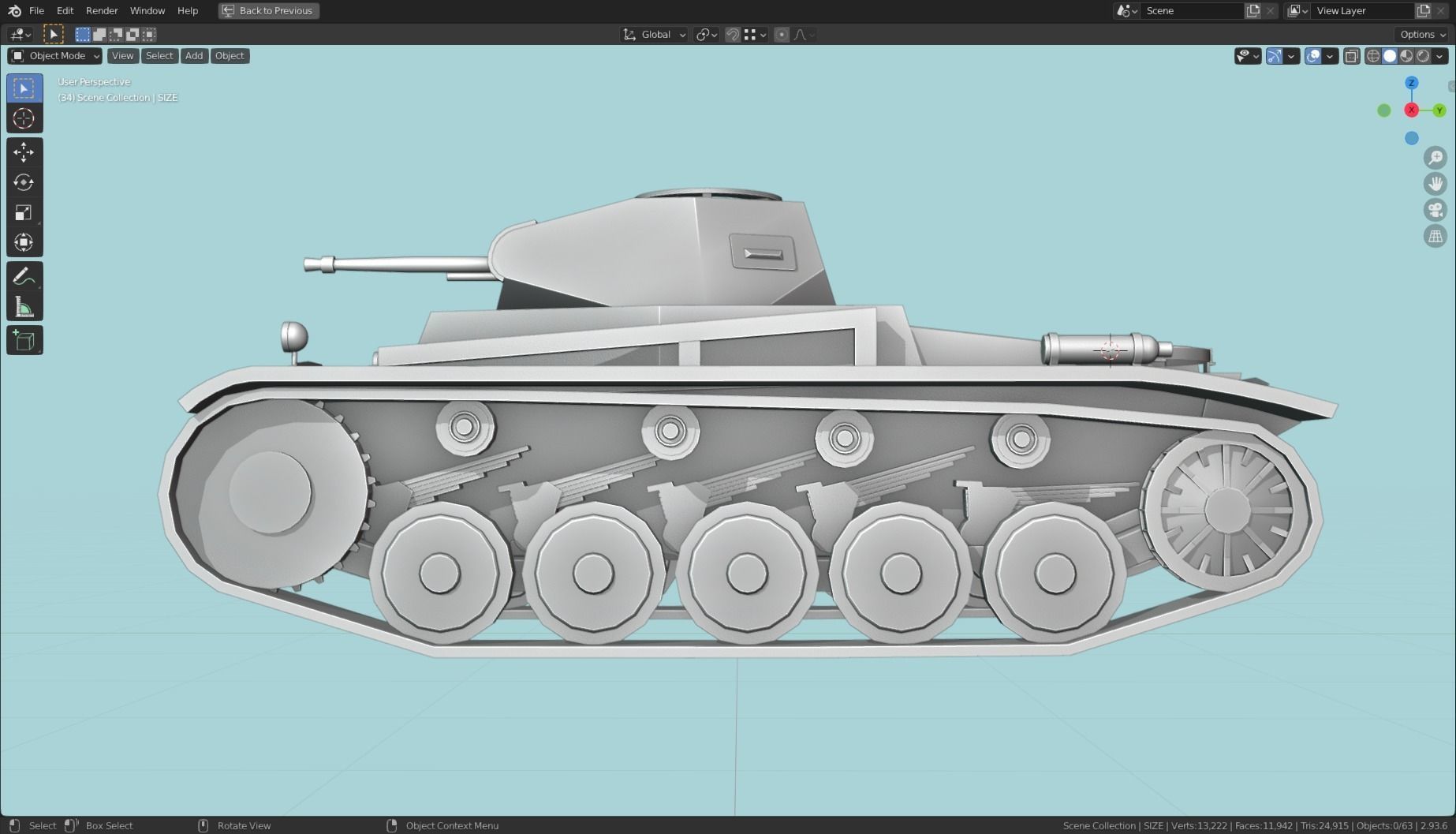Open the Render menu
The height and width of the screenshot is (834, 1456).
[102, 10]
